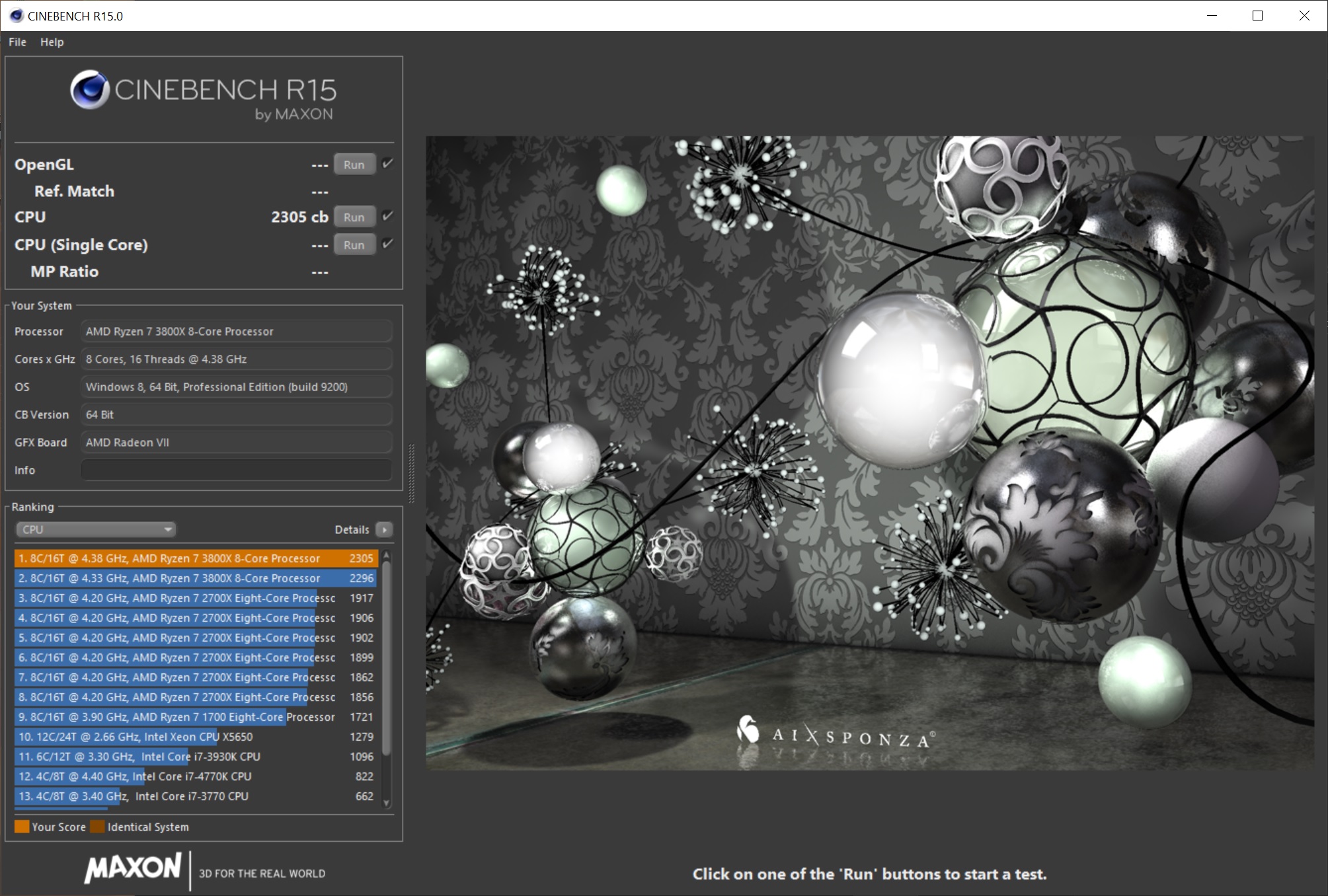Select ranking entry 11 Core i7-3930K
This screenshot has height=896, width=1328.
(196, 757)
